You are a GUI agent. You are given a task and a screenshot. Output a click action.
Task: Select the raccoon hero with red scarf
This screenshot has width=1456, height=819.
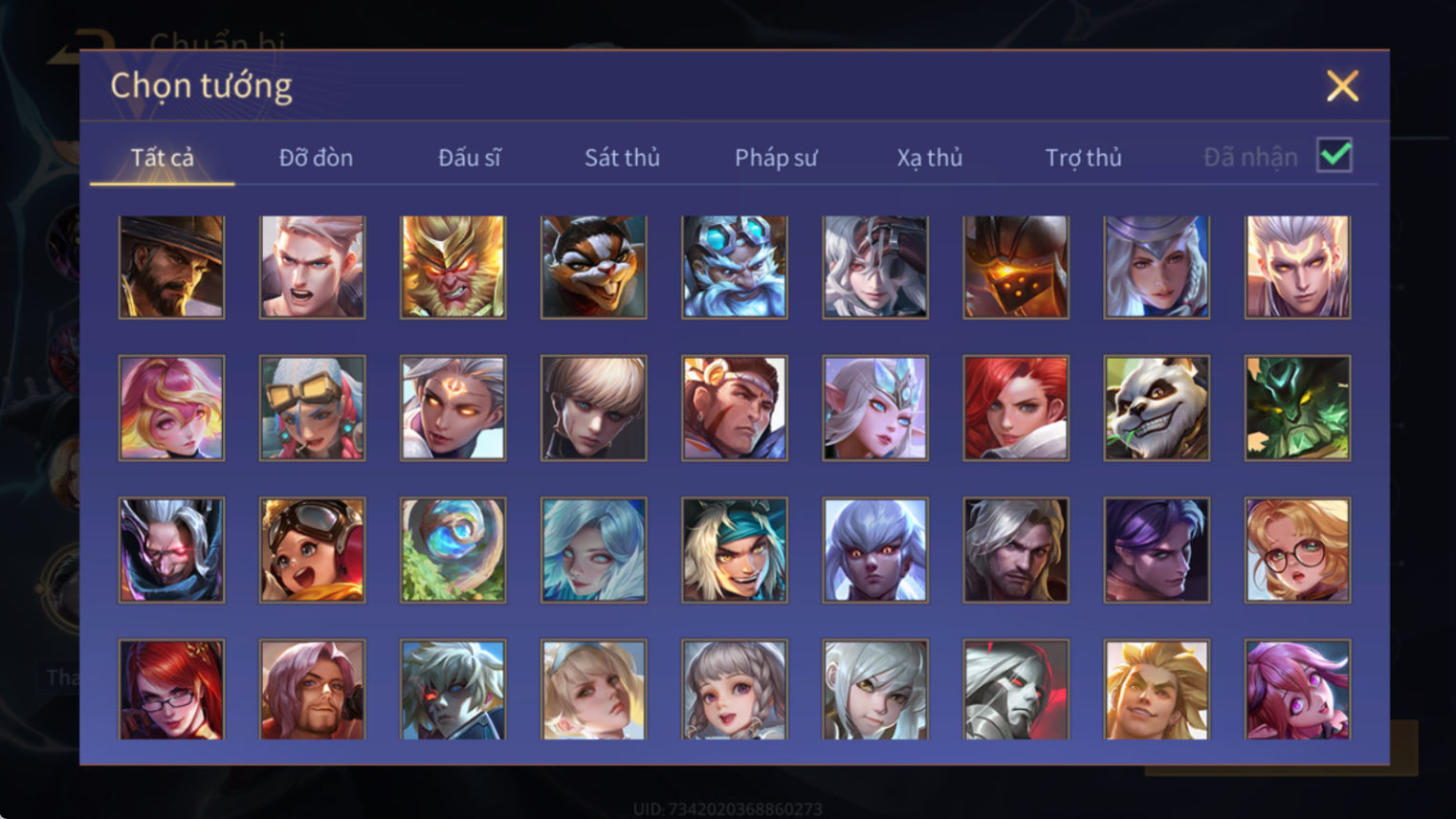tap(593, 267)
